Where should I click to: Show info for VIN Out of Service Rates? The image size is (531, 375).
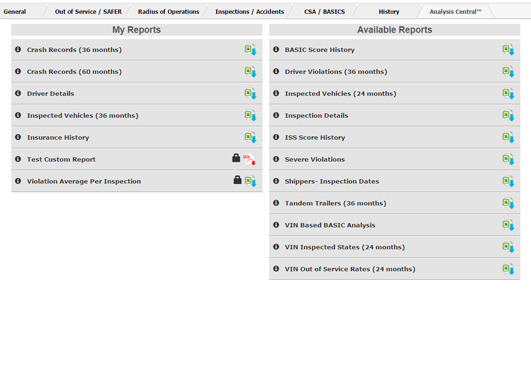point(276,269)
